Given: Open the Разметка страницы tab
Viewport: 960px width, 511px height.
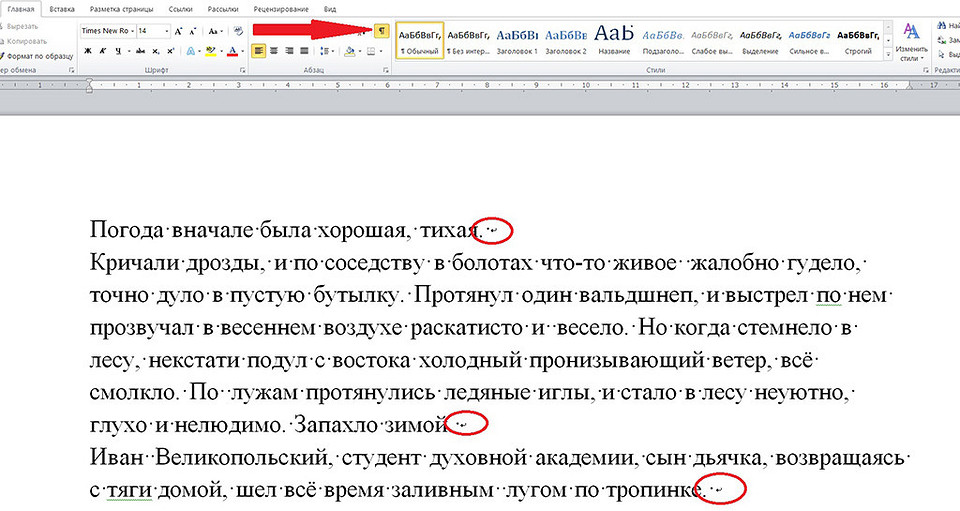Looking at the screenshot, I should tap(121, 9).
